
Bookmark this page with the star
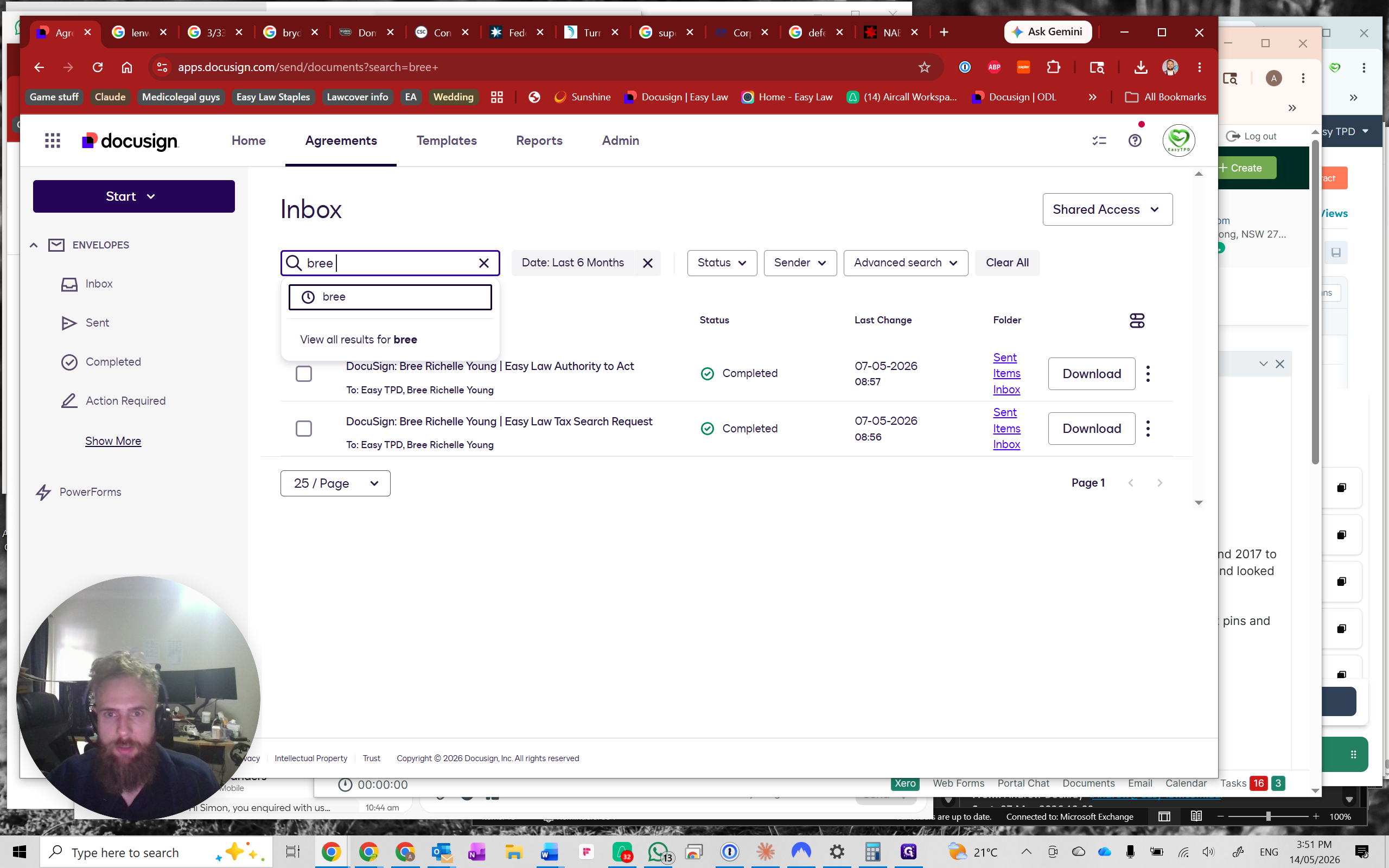click(924, 67)
